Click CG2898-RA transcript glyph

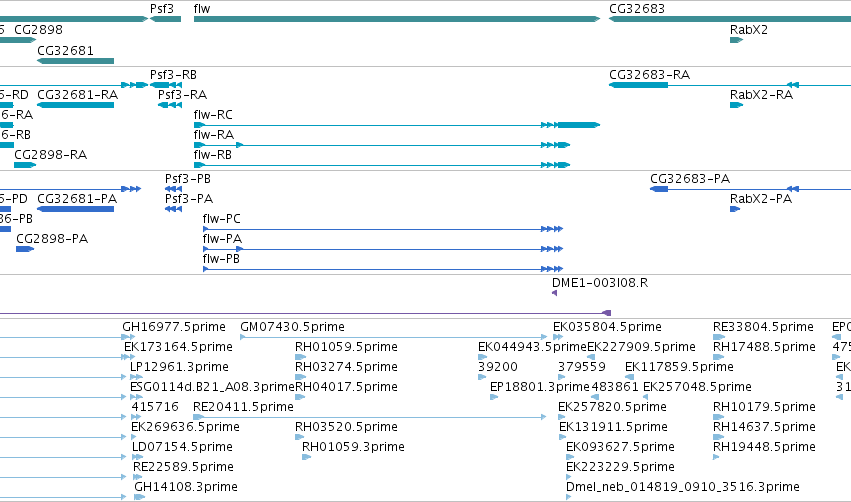[25, 165]
